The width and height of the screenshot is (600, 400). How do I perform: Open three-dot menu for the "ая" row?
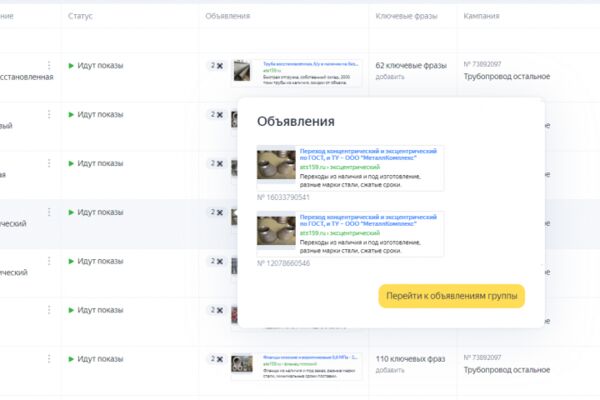pyautogui.click(x=49, y=163)
